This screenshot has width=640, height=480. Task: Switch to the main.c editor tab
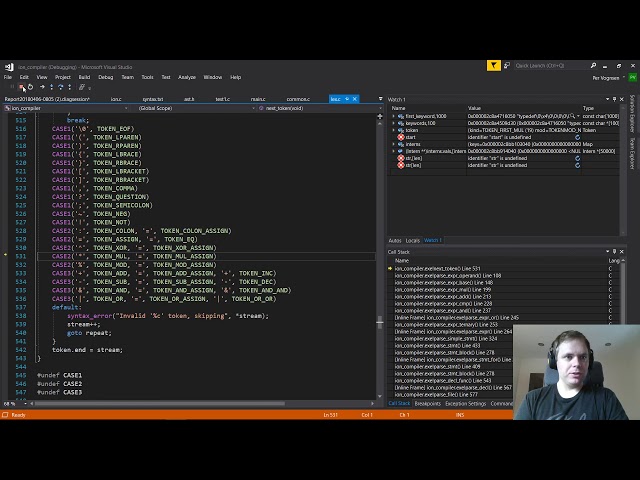[x=258, y=99]
